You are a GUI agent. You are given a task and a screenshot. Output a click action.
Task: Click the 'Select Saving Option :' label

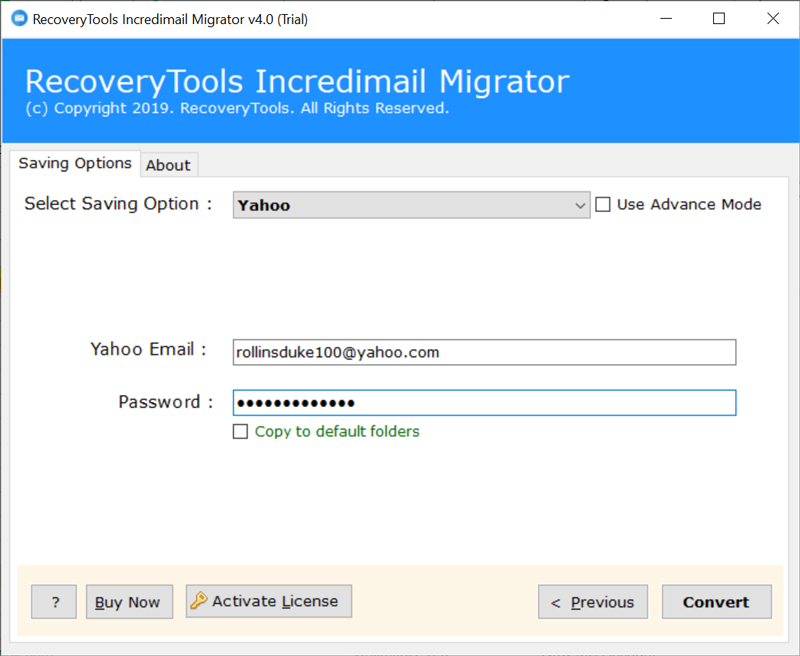[x=118, y=204]
